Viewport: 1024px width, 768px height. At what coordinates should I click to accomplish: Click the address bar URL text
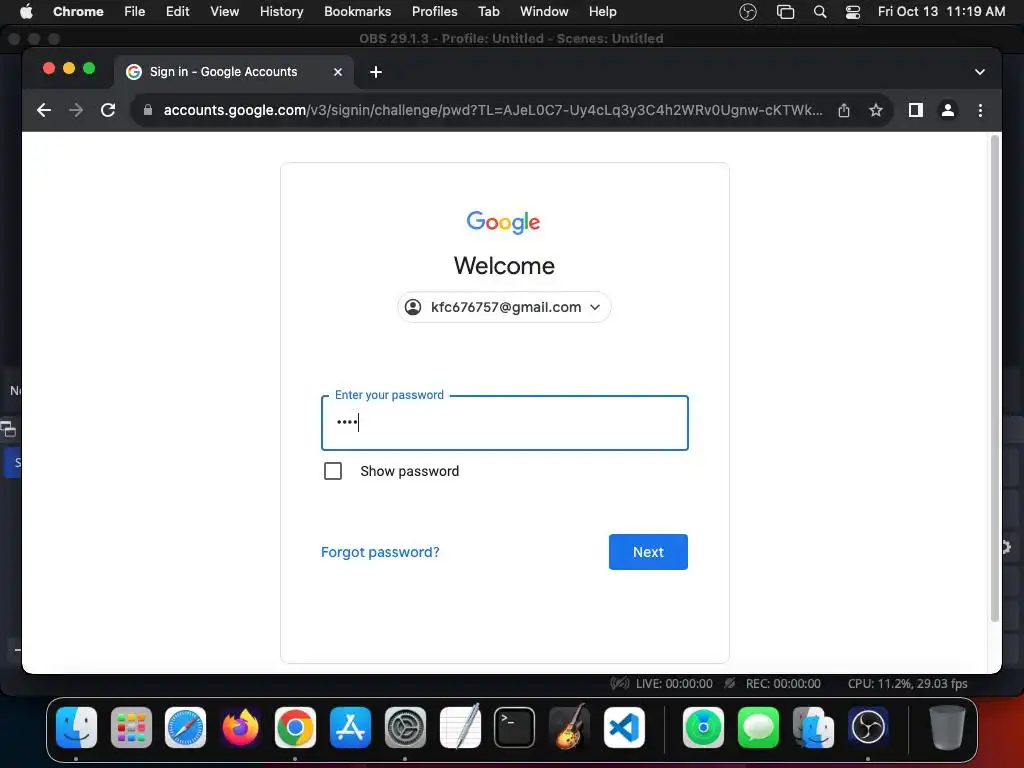(x=492, y=110)
